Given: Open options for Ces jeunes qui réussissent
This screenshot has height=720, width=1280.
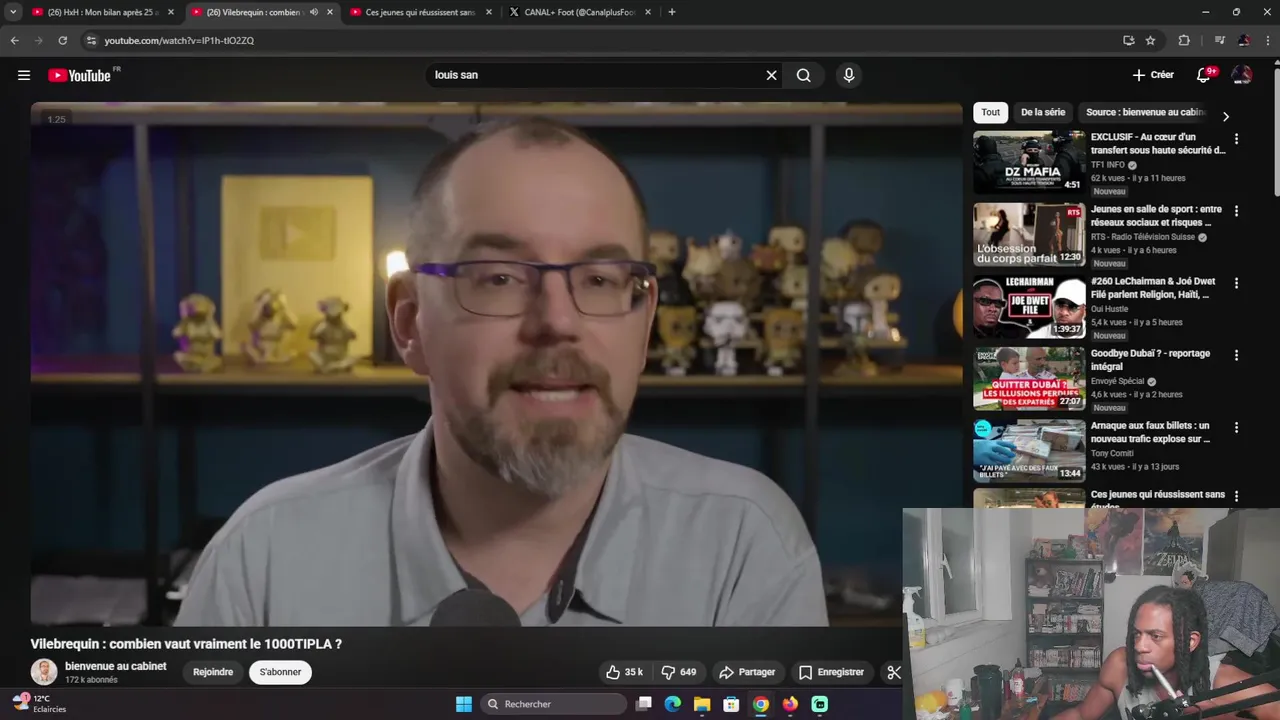Looking at the screenshot, I should point(1236,496).
